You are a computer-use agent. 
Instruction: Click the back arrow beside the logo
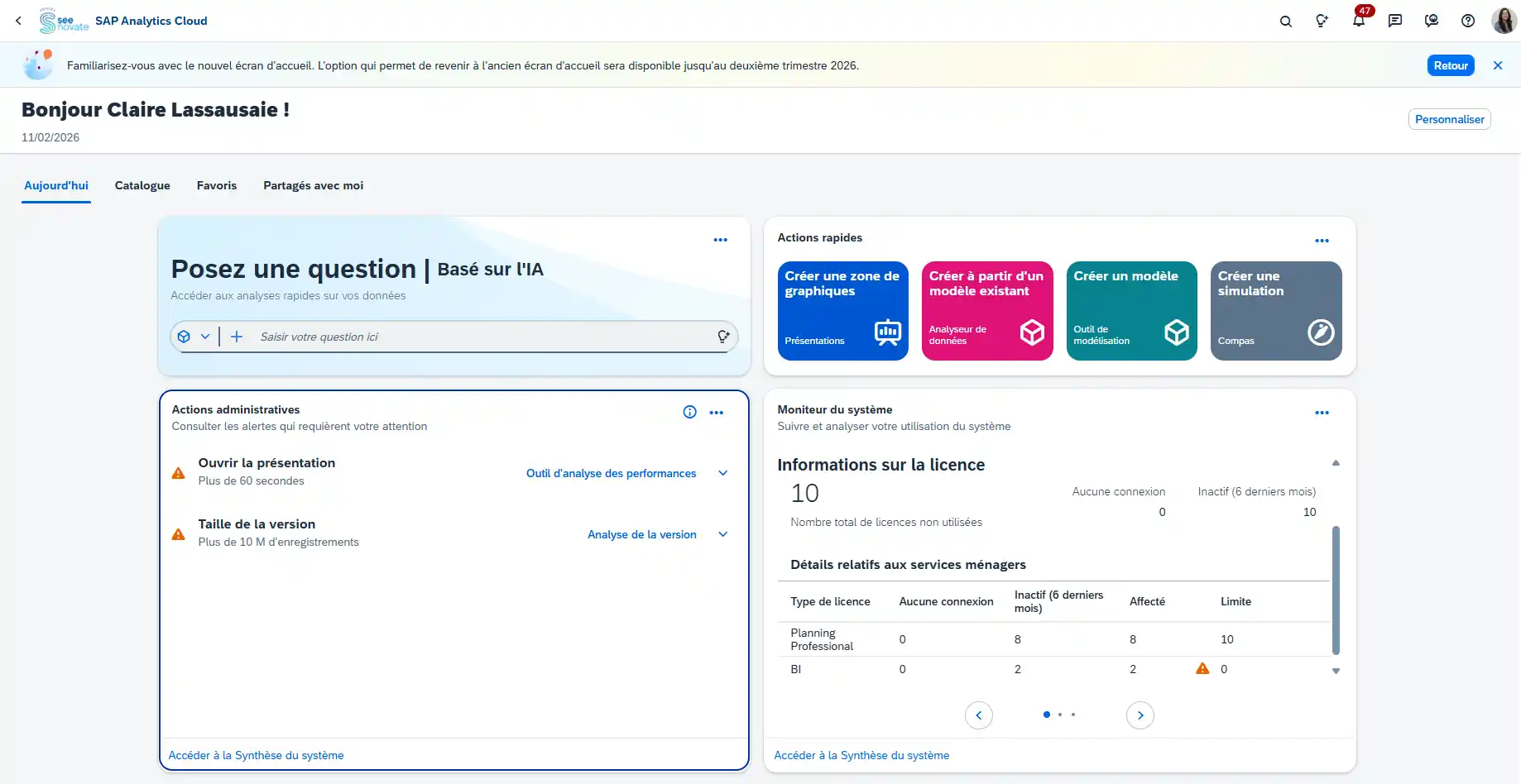(x=18, y=21)
